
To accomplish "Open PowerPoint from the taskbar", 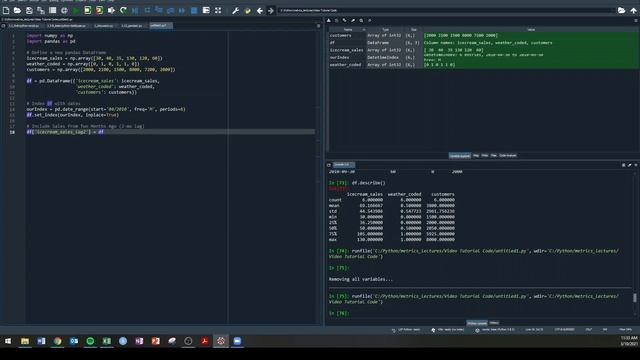I will [x=156, y=341].
